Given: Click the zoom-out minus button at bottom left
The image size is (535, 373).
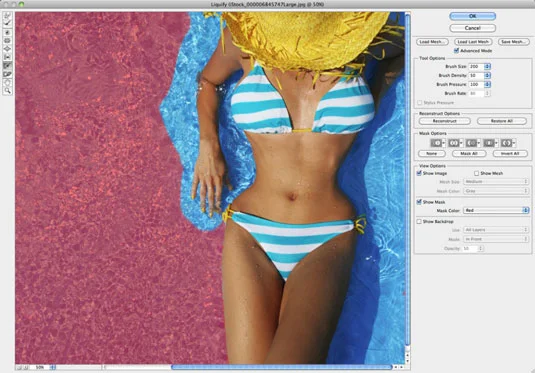Looking at the screenshot, I should point(20,368).
